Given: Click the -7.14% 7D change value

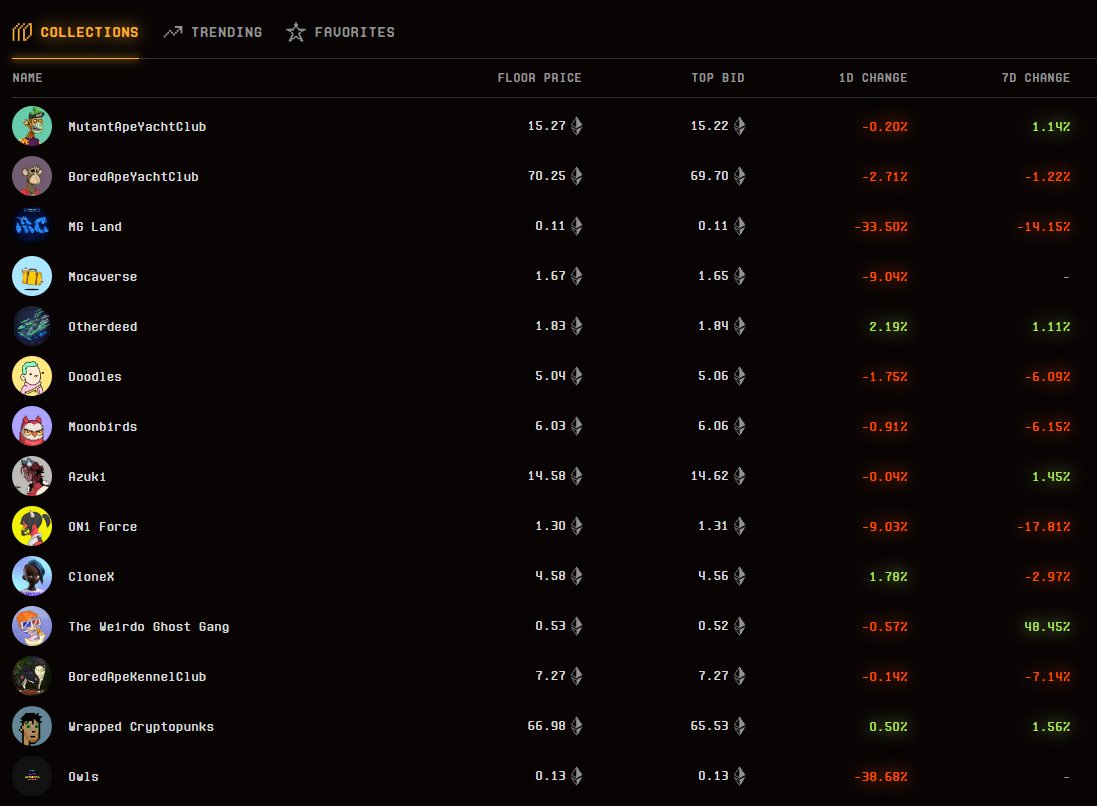Looking at the screenshot, I should (x=1047, y=677).
